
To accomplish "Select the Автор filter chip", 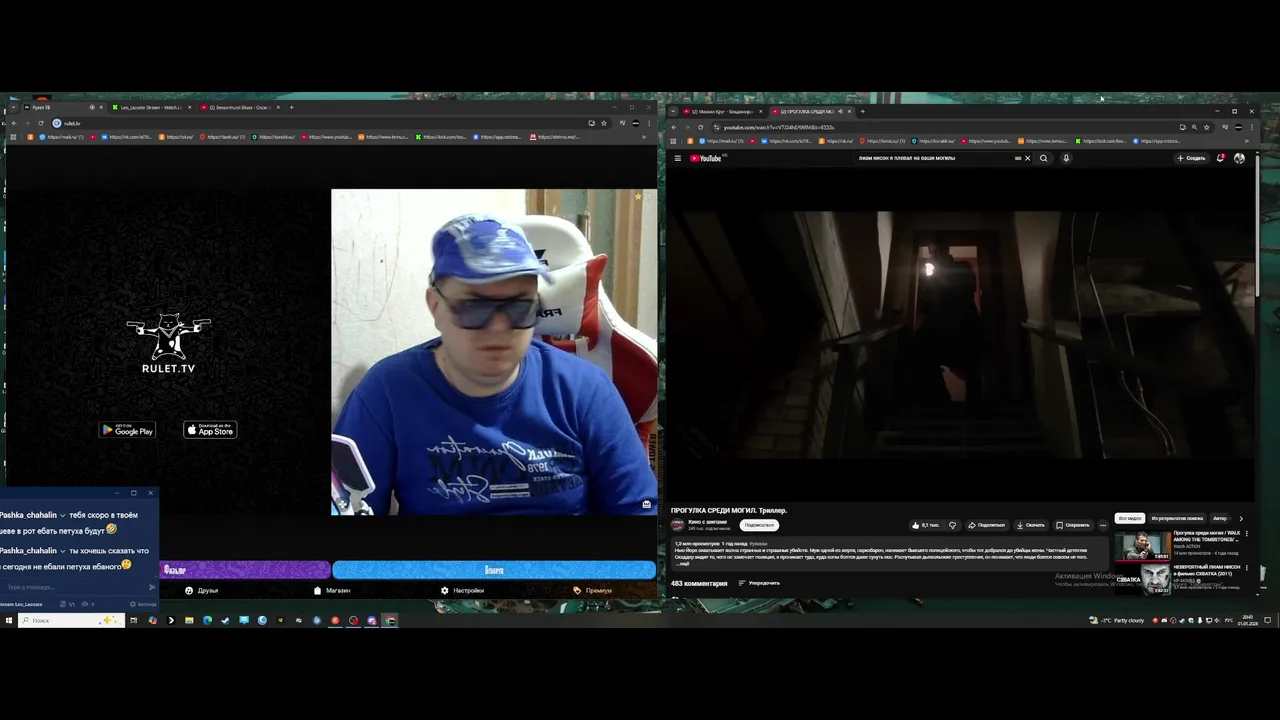I will tap(1220, 518).
